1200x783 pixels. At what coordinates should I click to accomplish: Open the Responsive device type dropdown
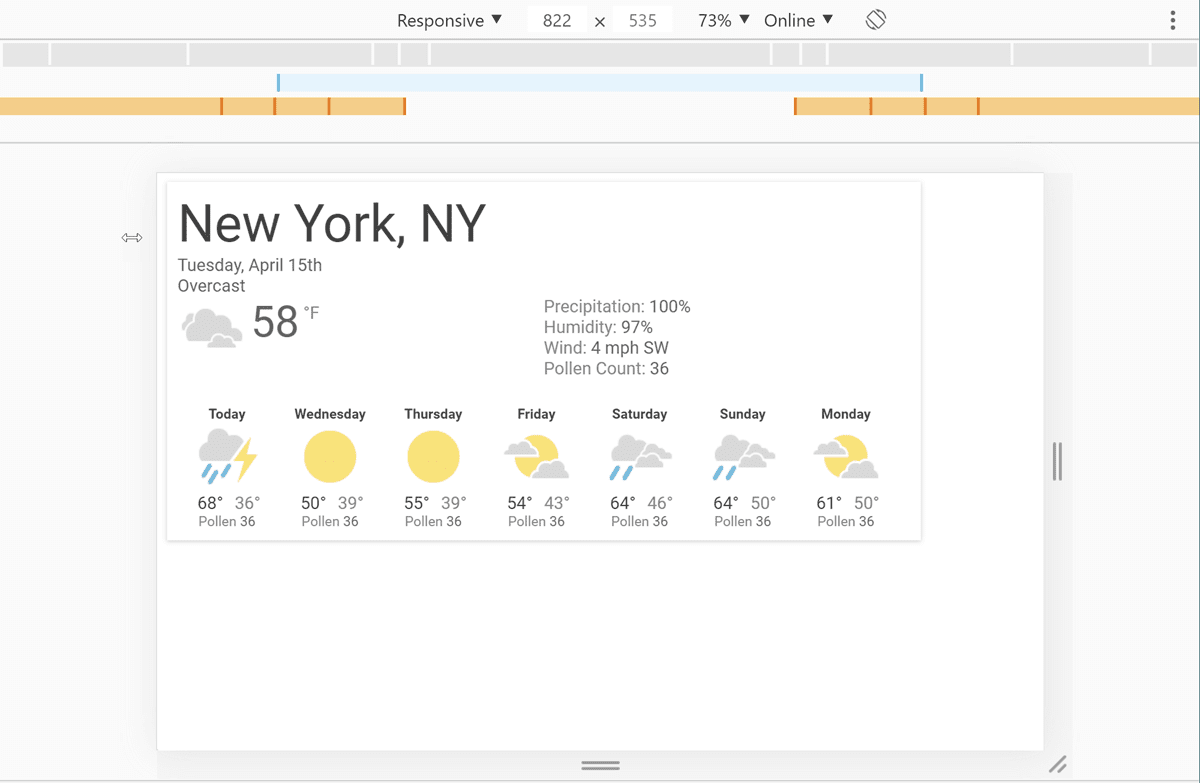(449, 19)
